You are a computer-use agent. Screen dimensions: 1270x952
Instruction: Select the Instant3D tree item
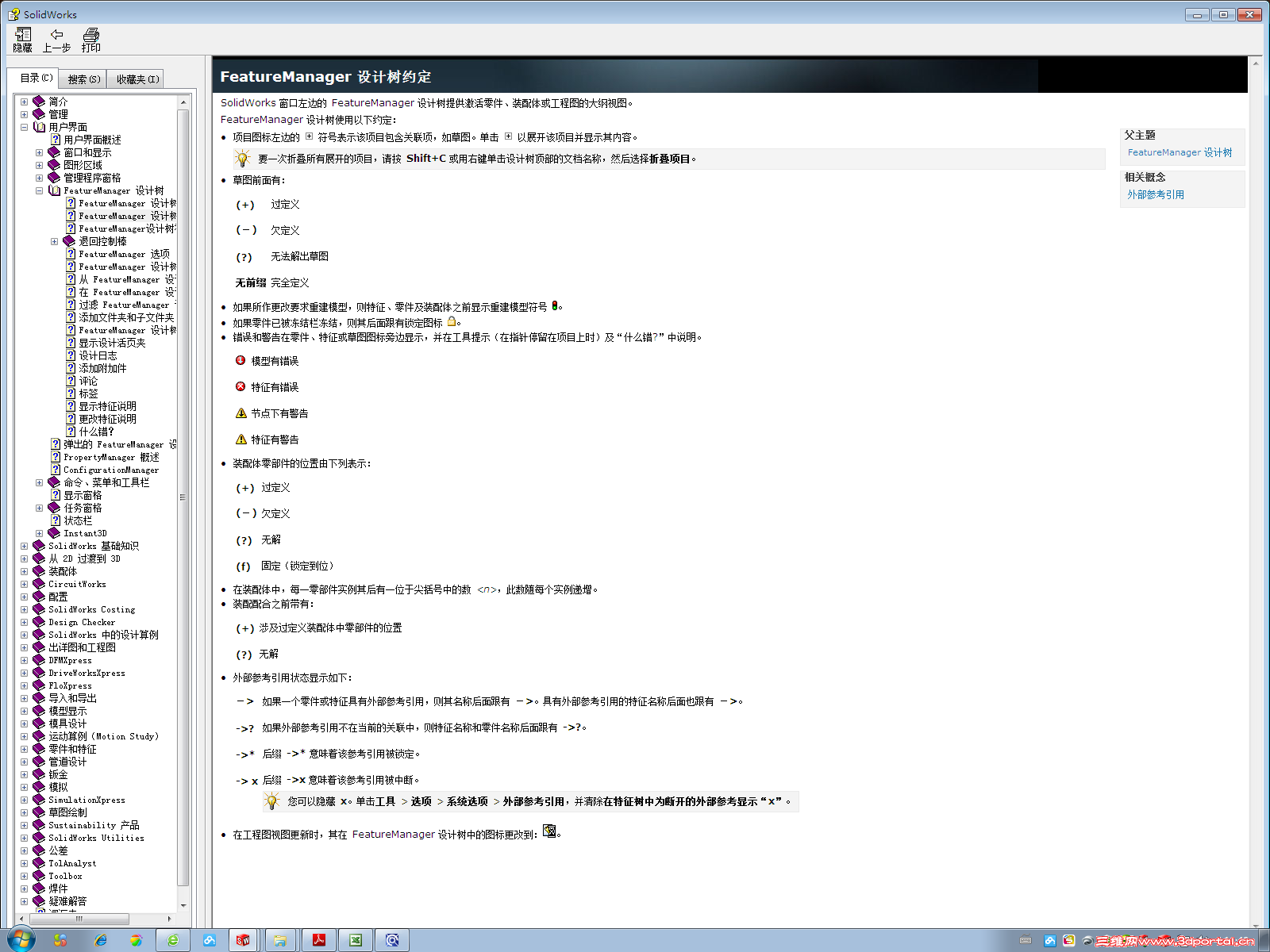[x=85, y=533]
